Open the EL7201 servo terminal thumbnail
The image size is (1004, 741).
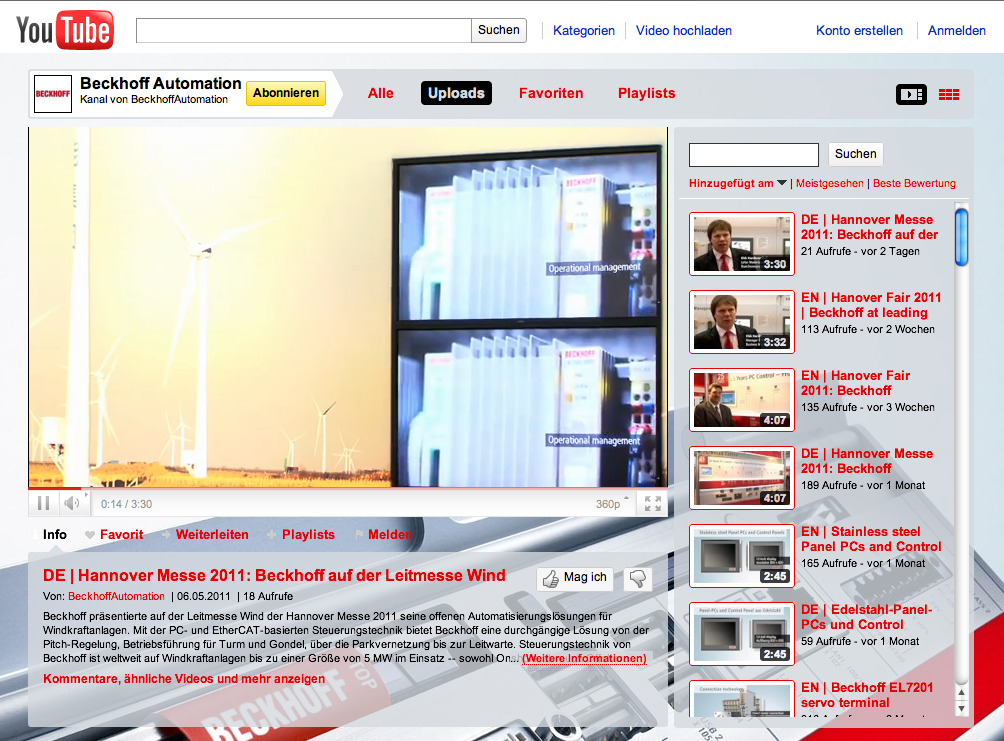[x=741, y=699]
